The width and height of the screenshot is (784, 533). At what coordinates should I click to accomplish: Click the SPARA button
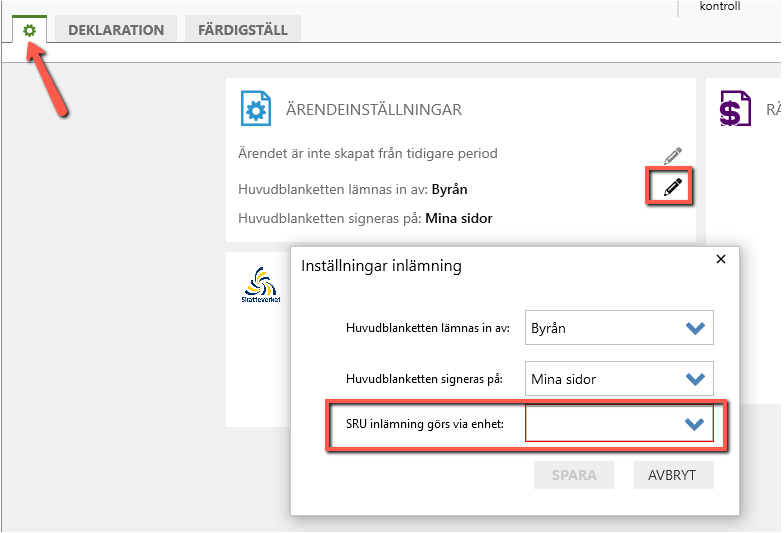tap(574, 474)
